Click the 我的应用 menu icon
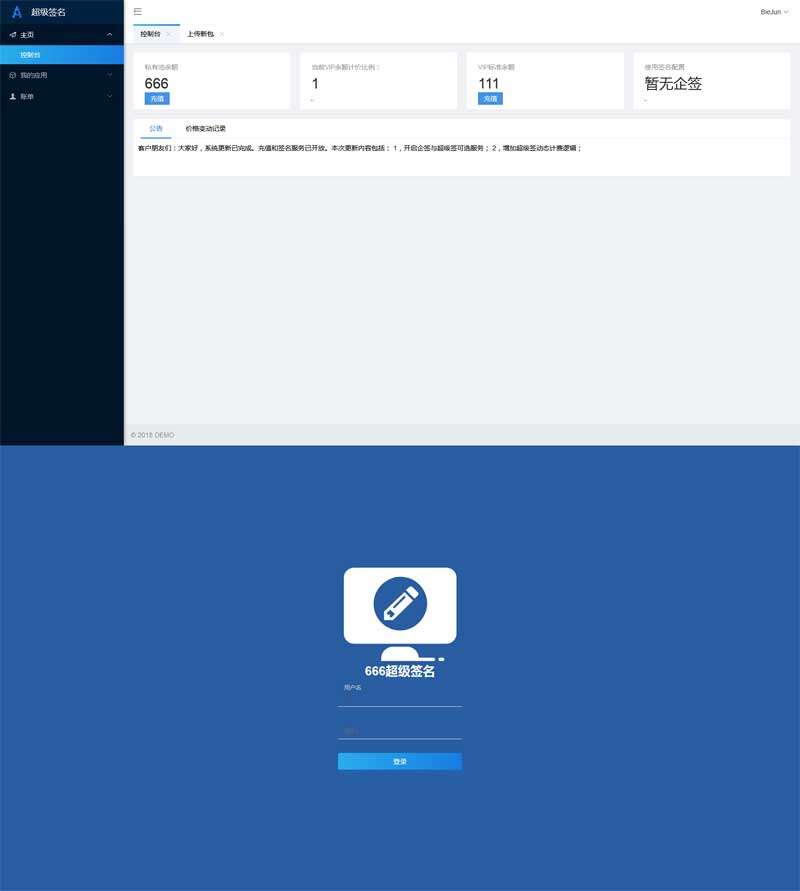Screen dimensions: 800x891 click(12, 75)
